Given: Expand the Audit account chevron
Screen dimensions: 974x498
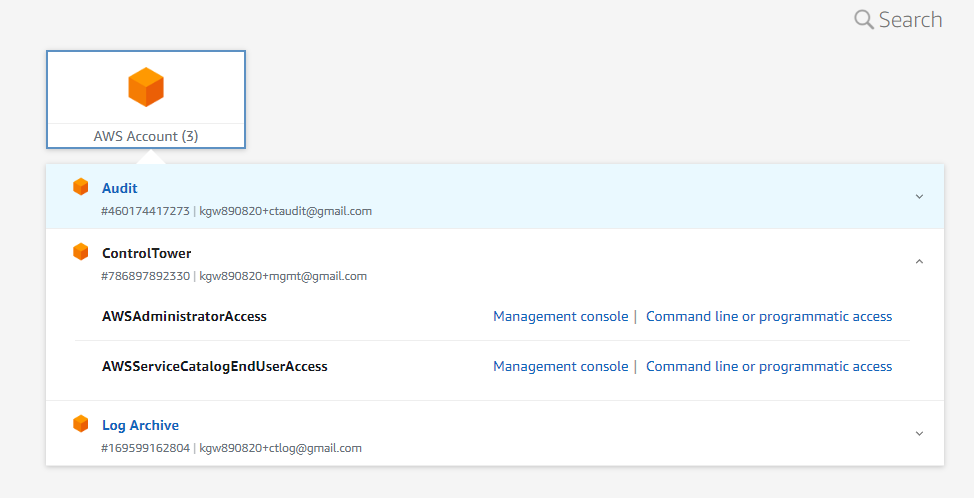Looking at the screenshot, I should (919, 197).
